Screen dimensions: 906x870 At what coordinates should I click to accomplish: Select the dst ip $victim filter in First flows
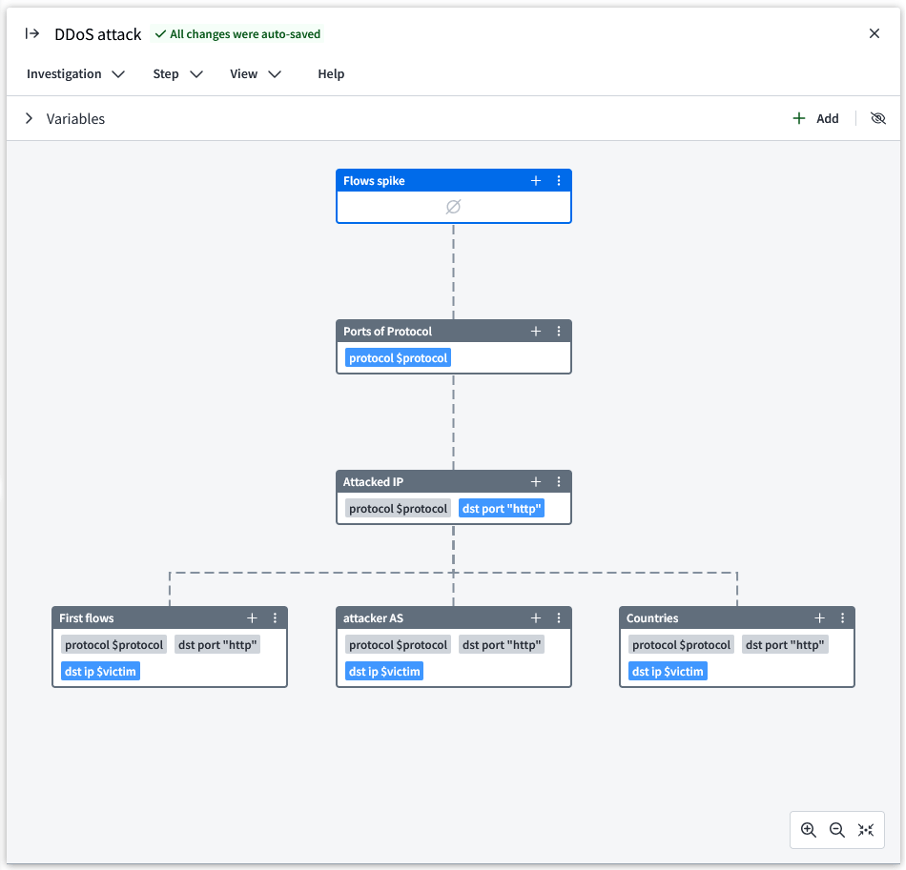[100, 671]
